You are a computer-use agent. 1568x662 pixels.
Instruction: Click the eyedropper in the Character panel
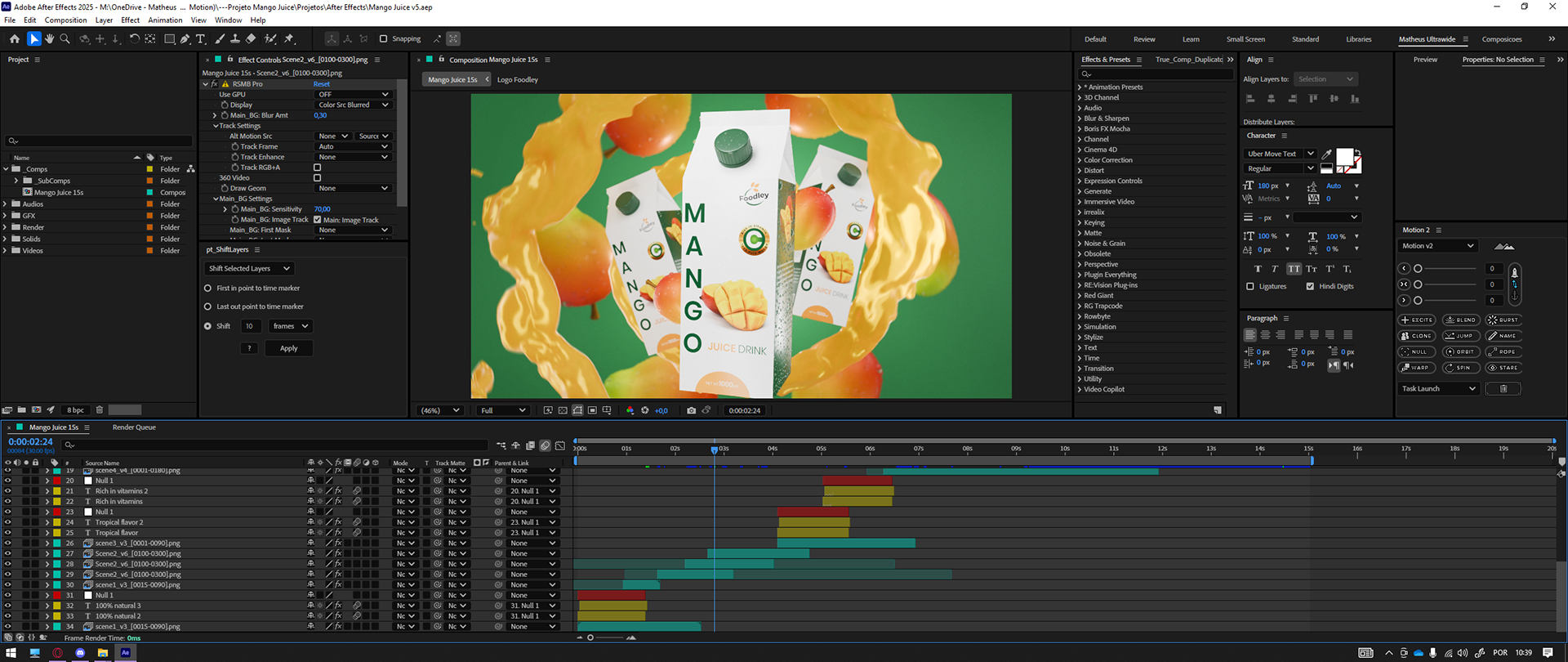pyautogui.click(x=1327, y=154)
